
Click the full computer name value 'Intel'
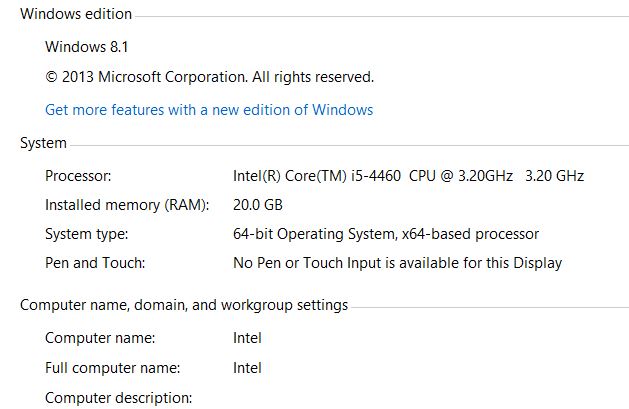(x=247, y=368)
